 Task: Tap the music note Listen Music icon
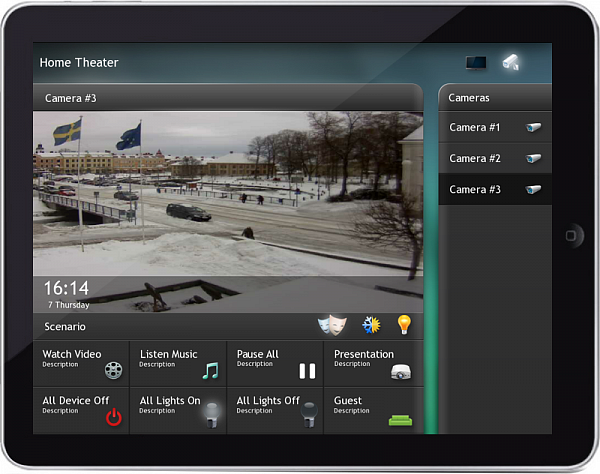point(210,371)
